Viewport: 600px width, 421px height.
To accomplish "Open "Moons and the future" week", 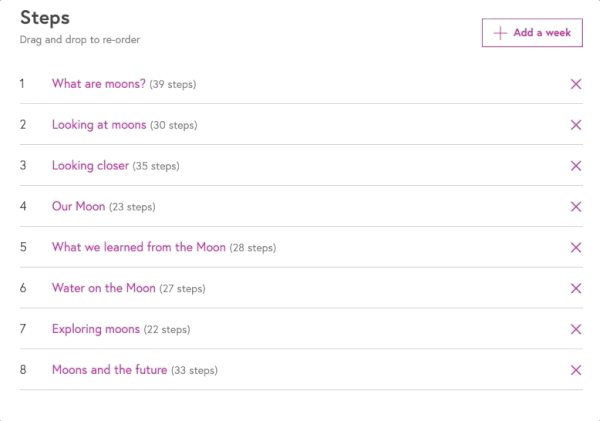I will [109, 370].
